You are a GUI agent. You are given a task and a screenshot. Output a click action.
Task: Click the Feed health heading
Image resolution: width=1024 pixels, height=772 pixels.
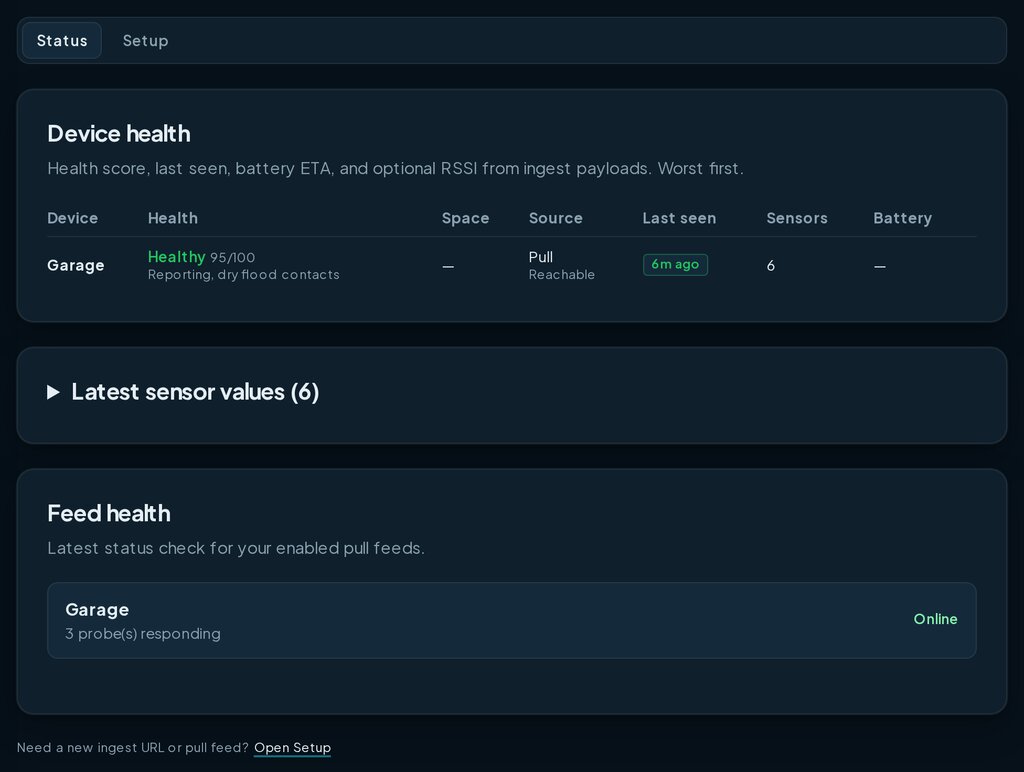point(109,513)
